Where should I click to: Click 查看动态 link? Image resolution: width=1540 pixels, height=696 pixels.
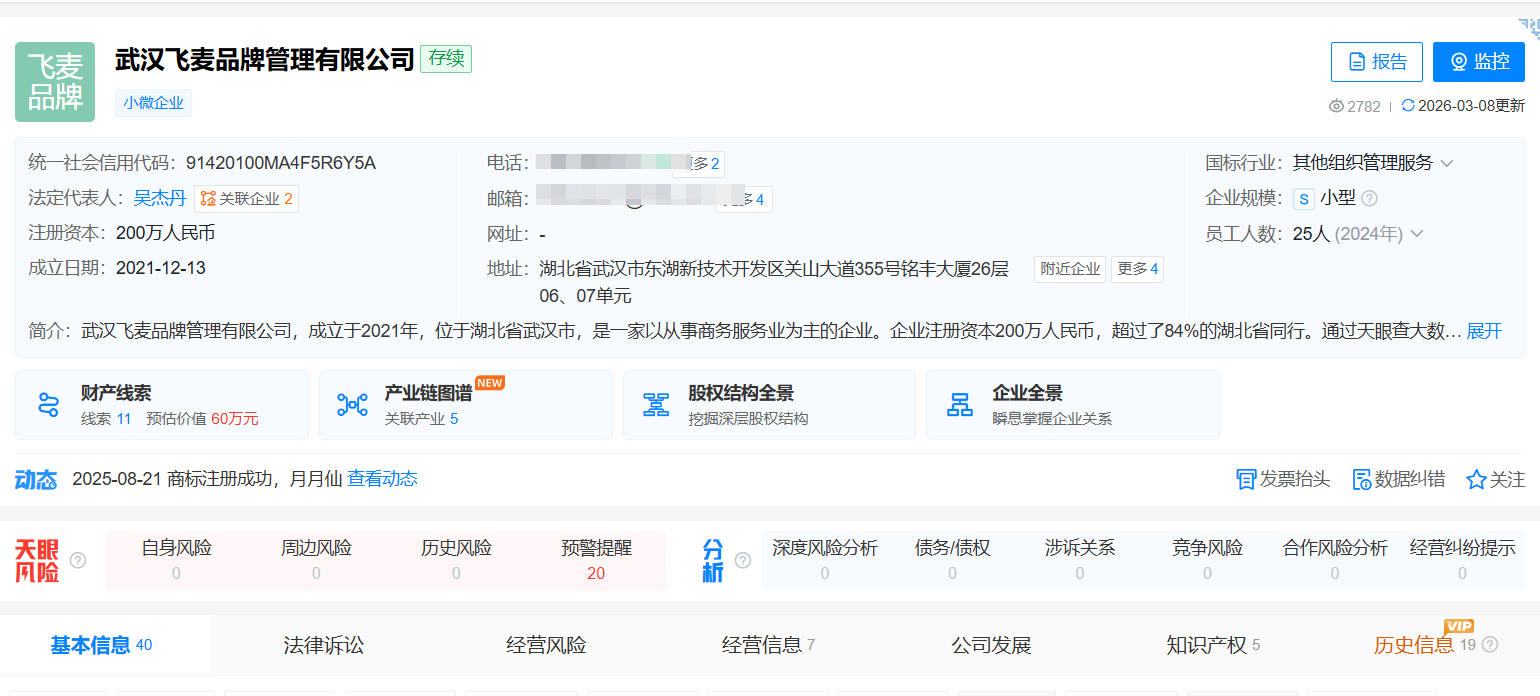(x=382, y=479)
